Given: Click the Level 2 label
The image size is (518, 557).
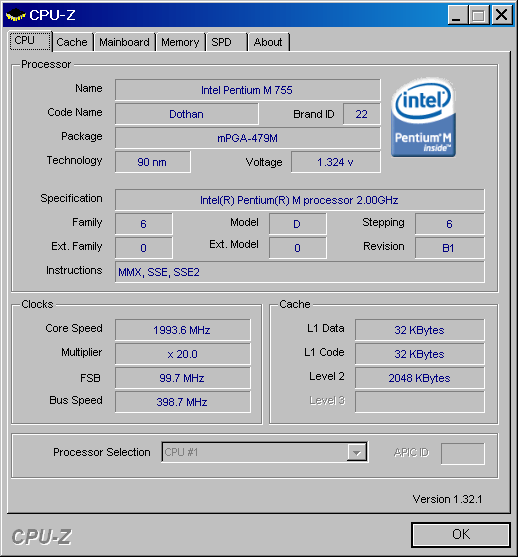Looking at the screenshot, I should pos(327,376).
